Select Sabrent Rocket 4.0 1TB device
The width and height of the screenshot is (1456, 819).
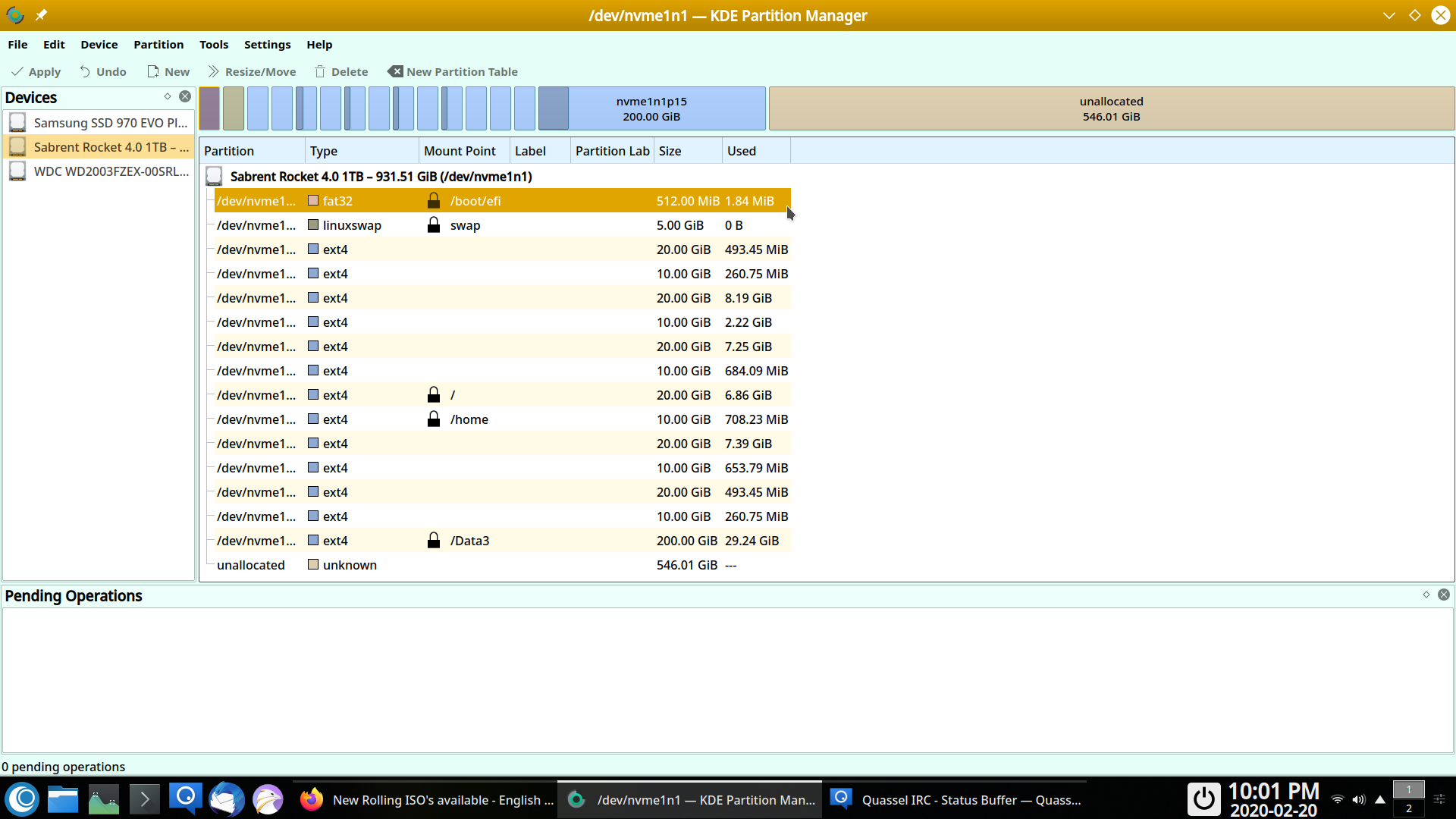pos(99,147)
